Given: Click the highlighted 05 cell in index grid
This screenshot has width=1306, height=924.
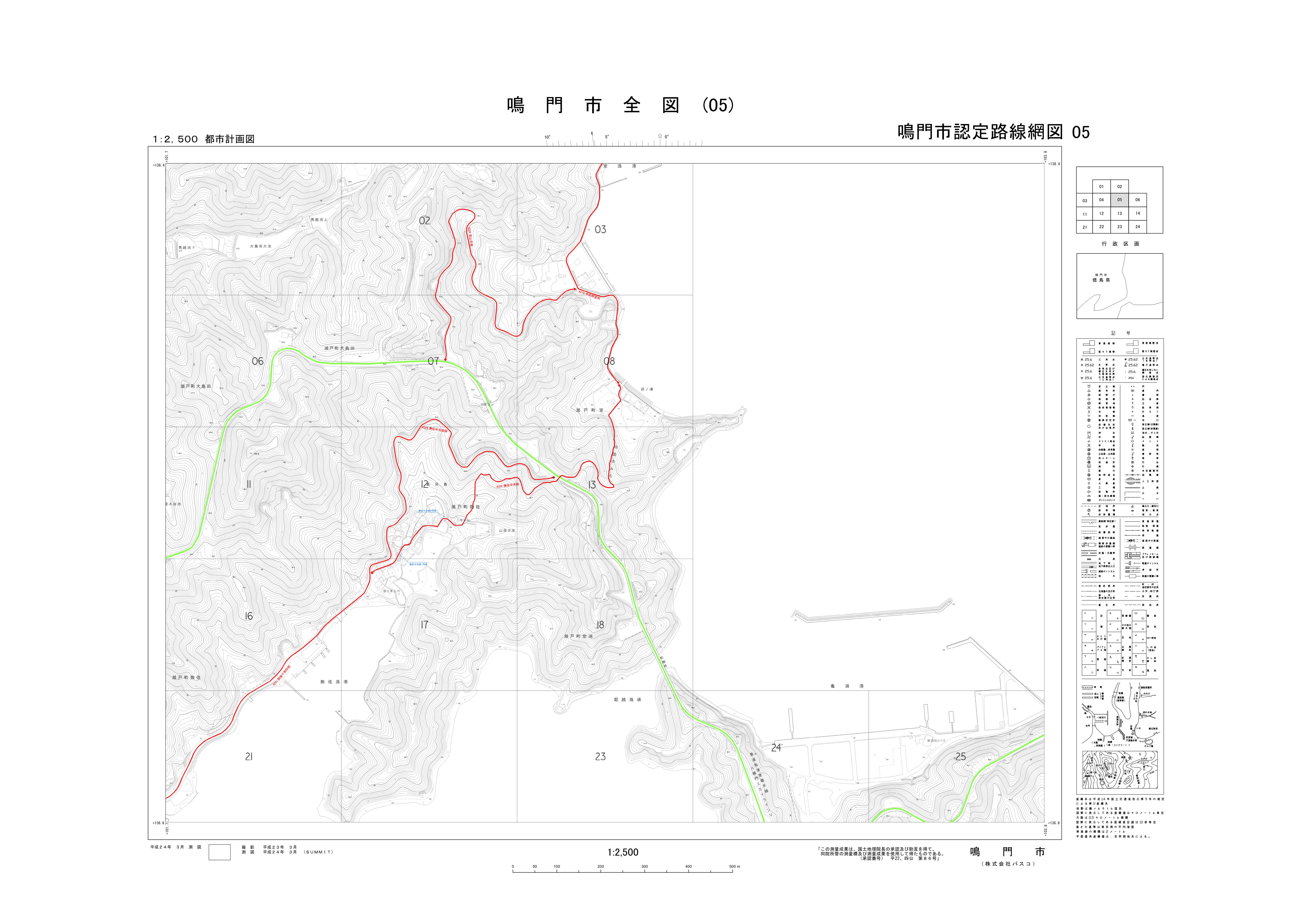Looking at the screenshot, I should tap(1119, 200).
